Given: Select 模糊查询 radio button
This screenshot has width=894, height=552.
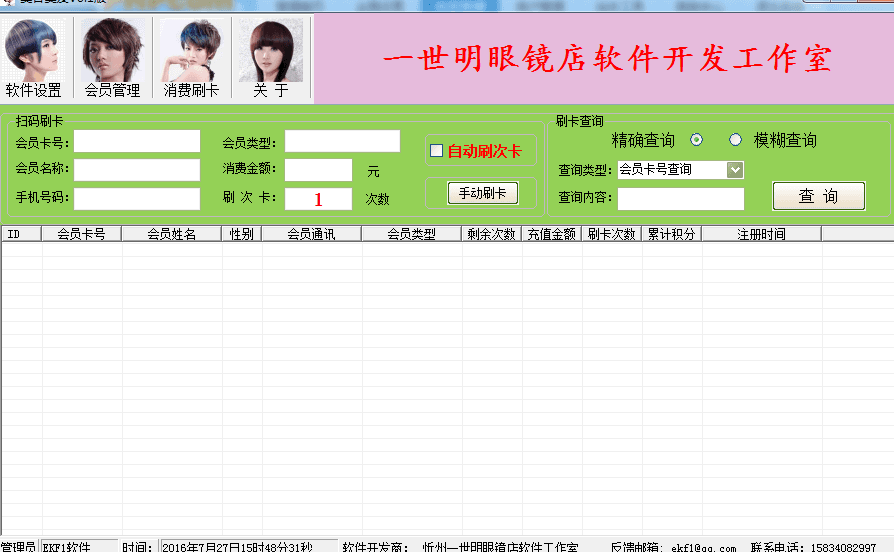Looking at the screenshot, I should tap(735, 140).
